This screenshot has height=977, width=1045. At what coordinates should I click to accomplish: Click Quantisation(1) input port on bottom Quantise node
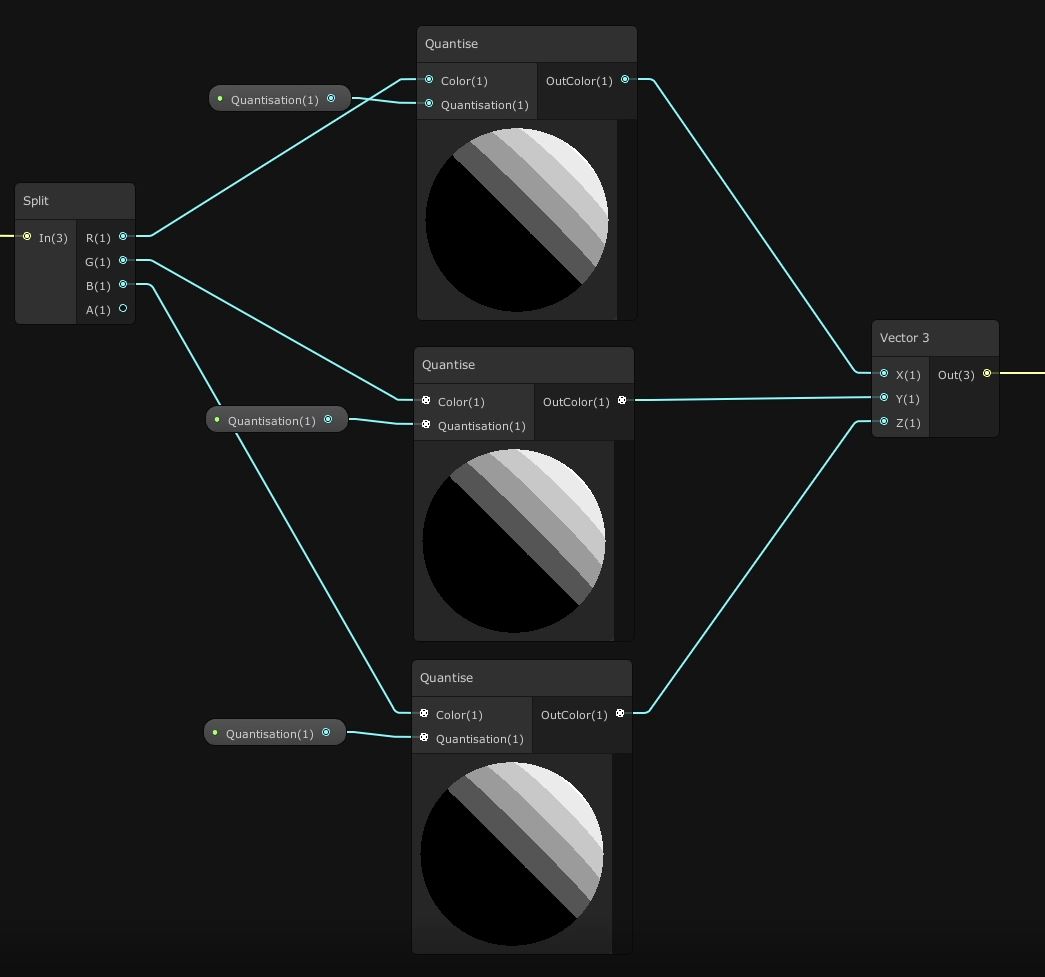424,738
